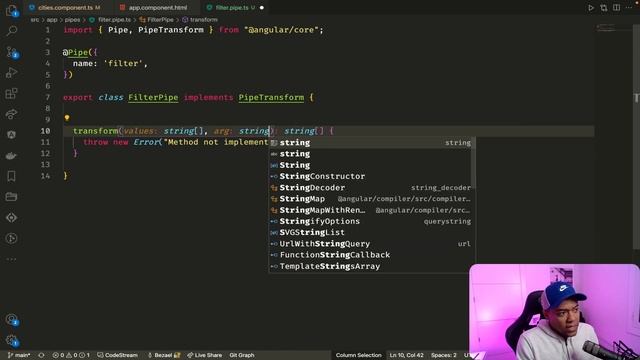Viewport: 640px width, 360px height.
Task: Select the first 'string' autocomplete suggestion
Action: (x=371, y=143)
